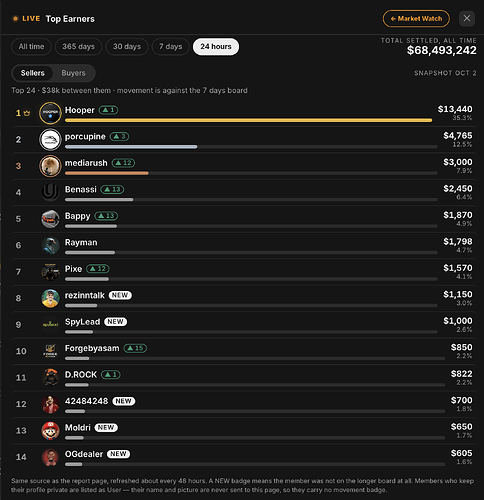Open OGdealer's avatar
This screenshot has width=484, height=500.
pos(50,457)
